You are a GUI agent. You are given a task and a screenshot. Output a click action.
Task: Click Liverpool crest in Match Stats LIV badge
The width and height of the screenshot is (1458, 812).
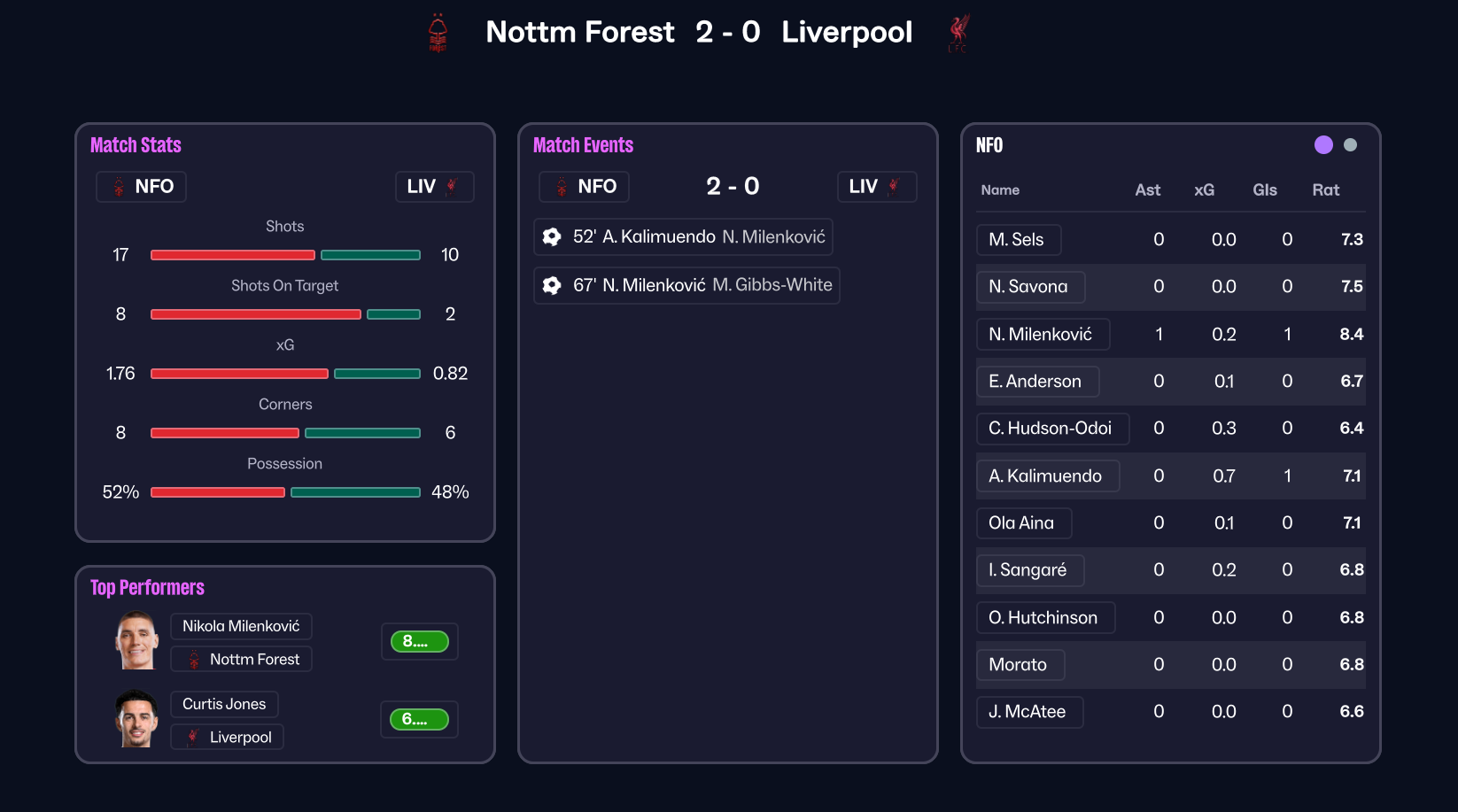pos(452,186)
